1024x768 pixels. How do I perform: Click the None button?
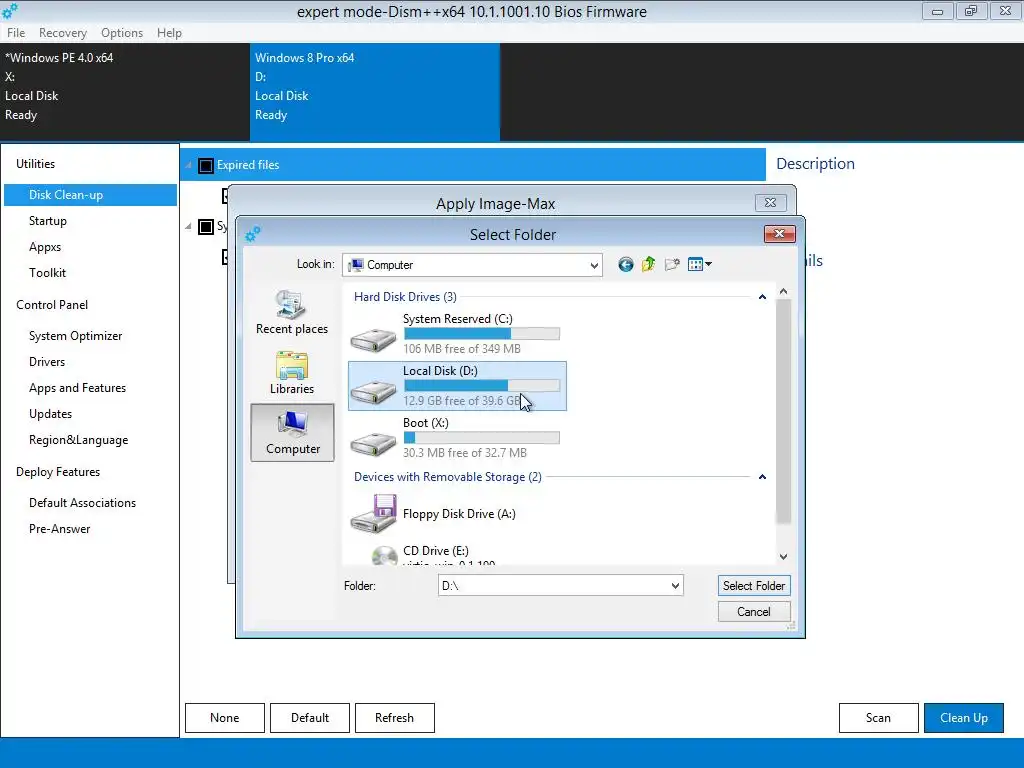point(225,718)
